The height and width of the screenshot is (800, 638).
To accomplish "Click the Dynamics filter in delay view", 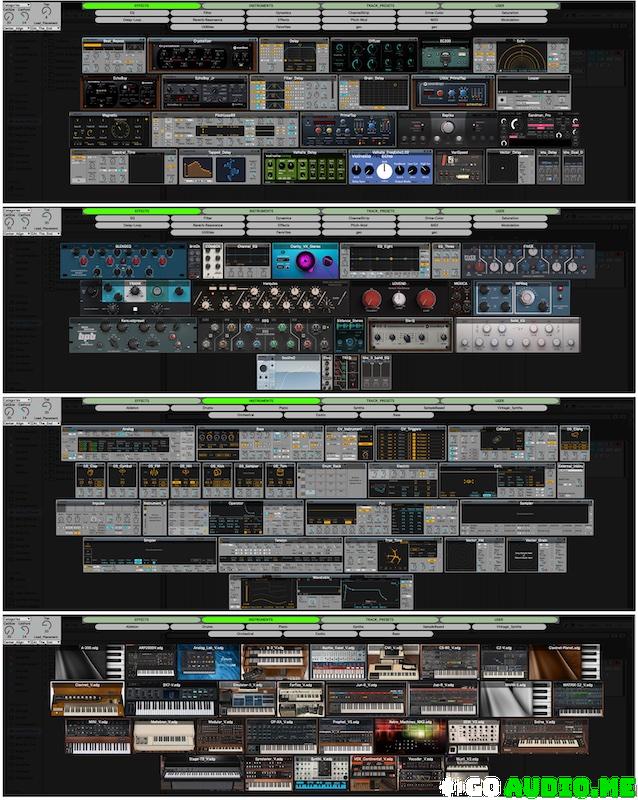I will coord(283,13).
